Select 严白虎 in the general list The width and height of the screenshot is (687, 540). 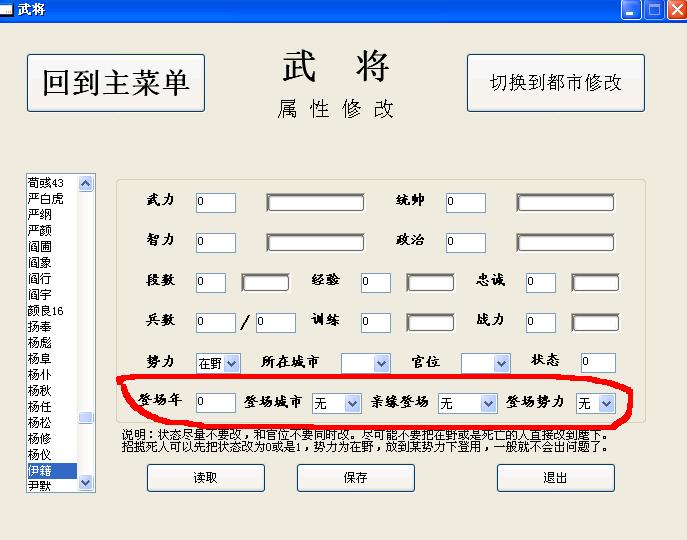[x=52, y=199]
